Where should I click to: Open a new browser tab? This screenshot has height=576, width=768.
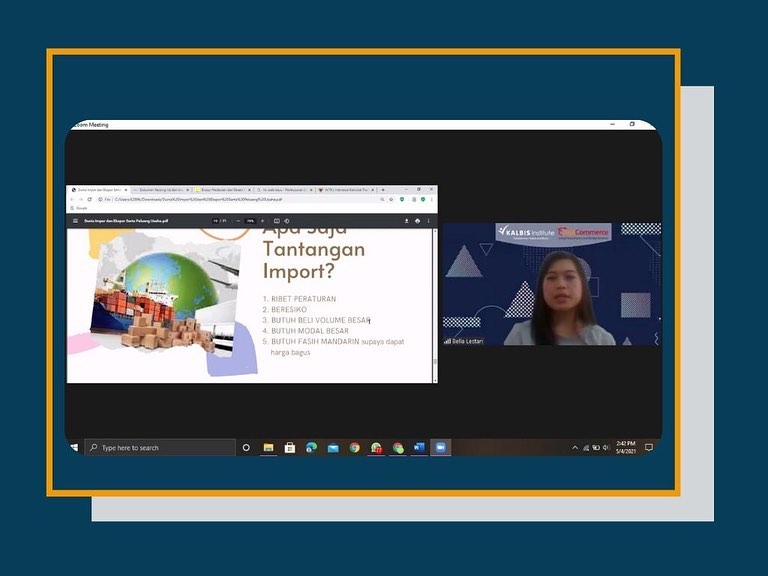(383, 189)
